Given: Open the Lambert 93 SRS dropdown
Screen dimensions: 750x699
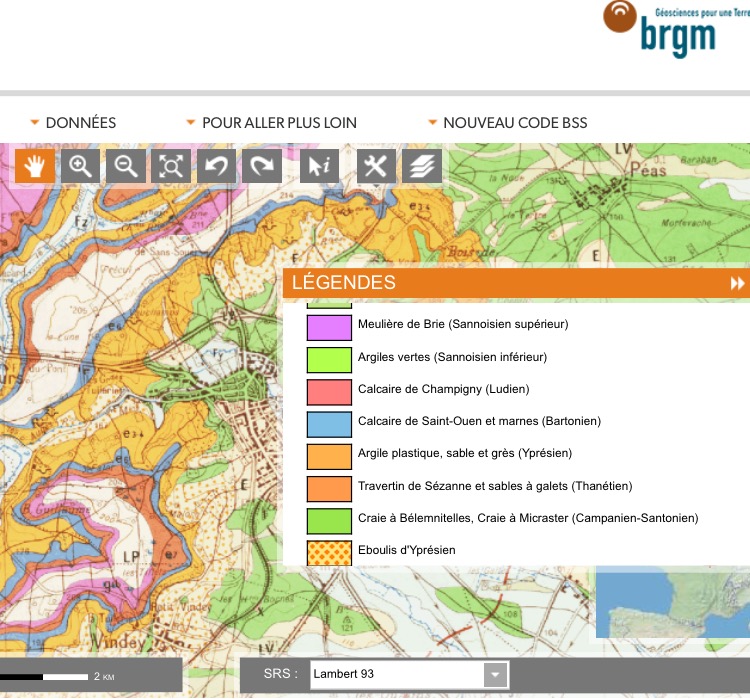Looking at the screenshot, I should tap(495, 675).
